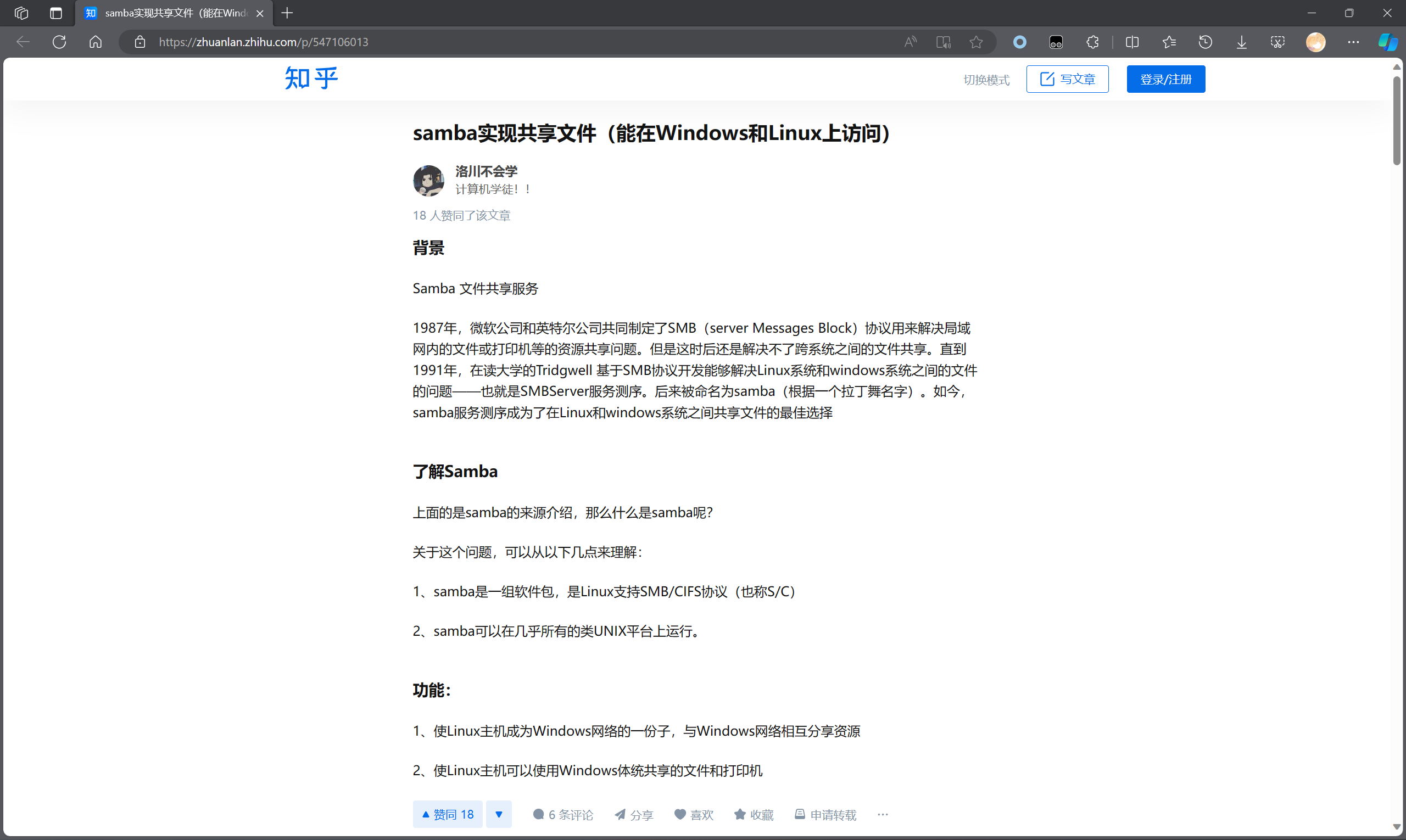Go to browser home page icon
Screen dimensions: 1406x840
coord(96,42)
